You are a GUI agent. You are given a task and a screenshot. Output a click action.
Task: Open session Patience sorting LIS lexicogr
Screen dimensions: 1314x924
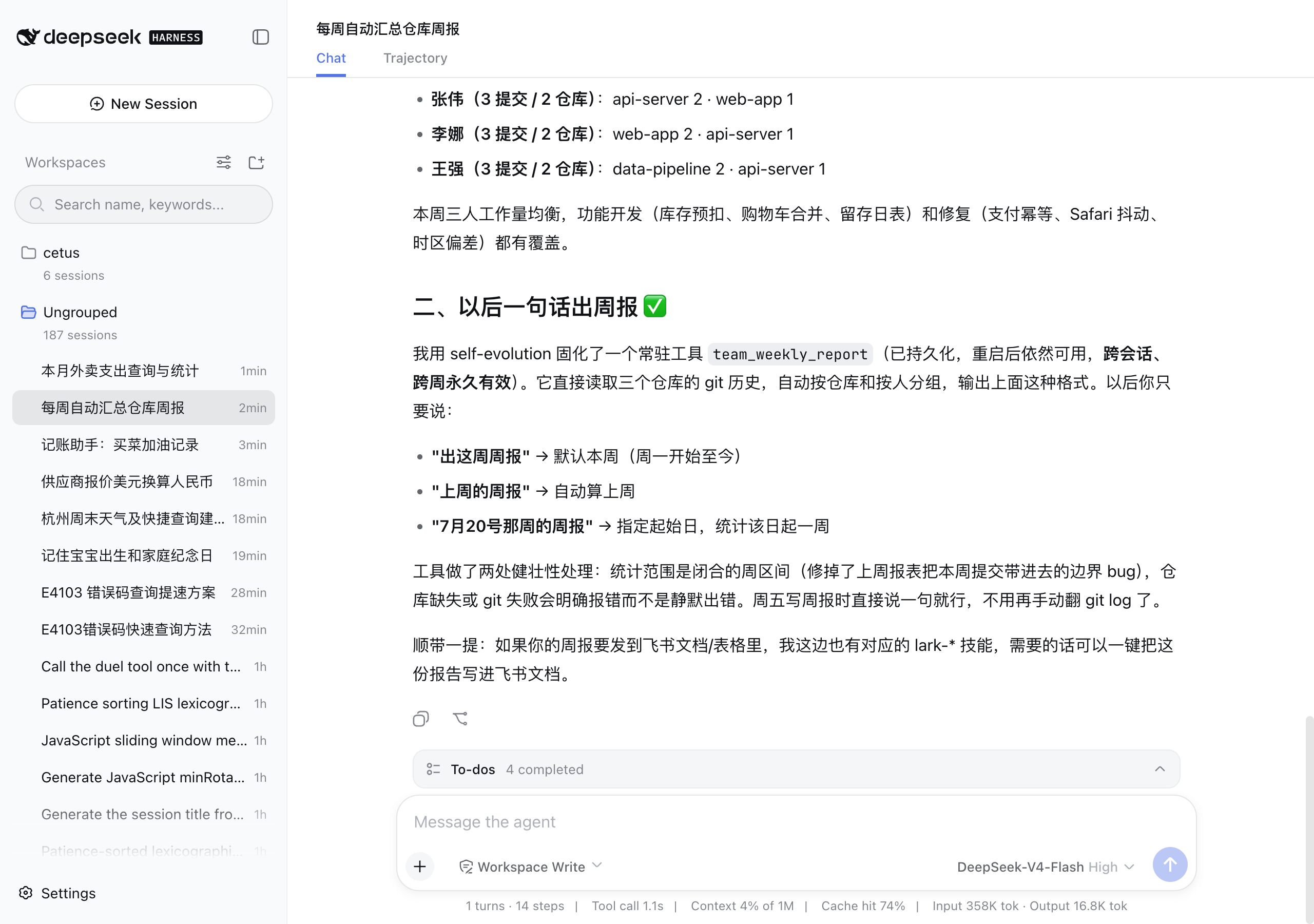coord(143,703)
